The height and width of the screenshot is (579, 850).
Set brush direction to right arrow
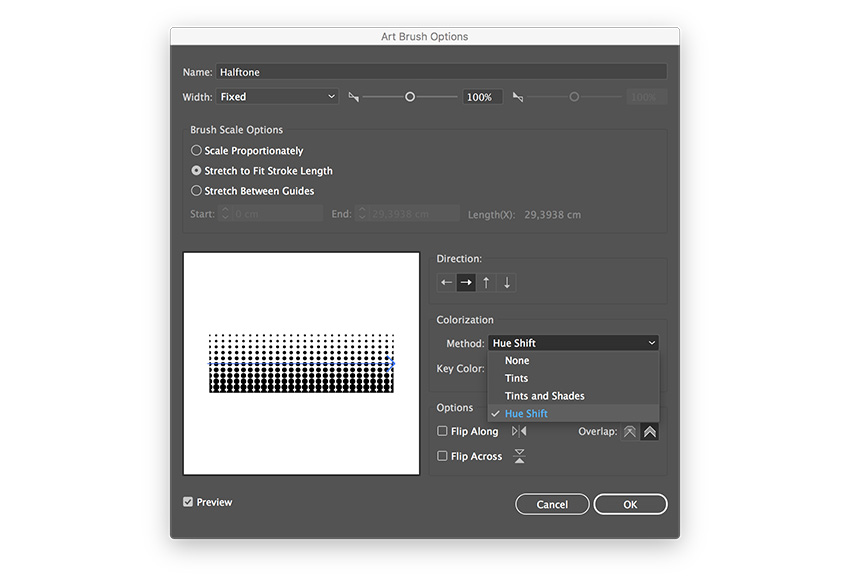(x=466, y=282)
